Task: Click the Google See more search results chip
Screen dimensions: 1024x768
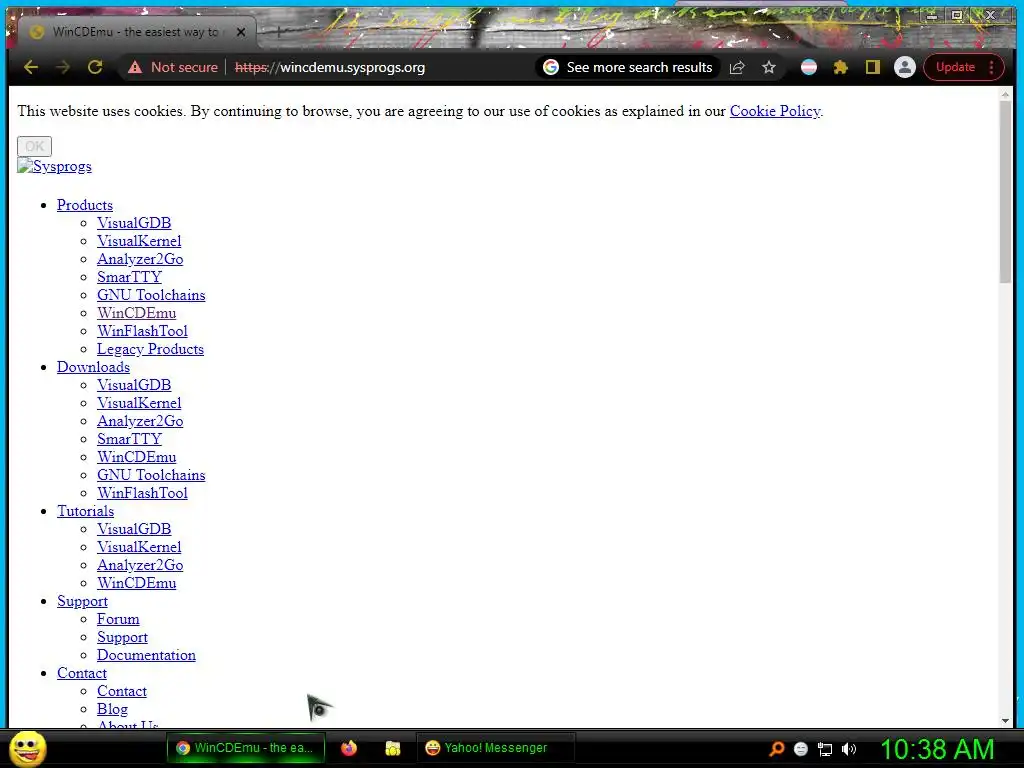Action: click(628, 67)
